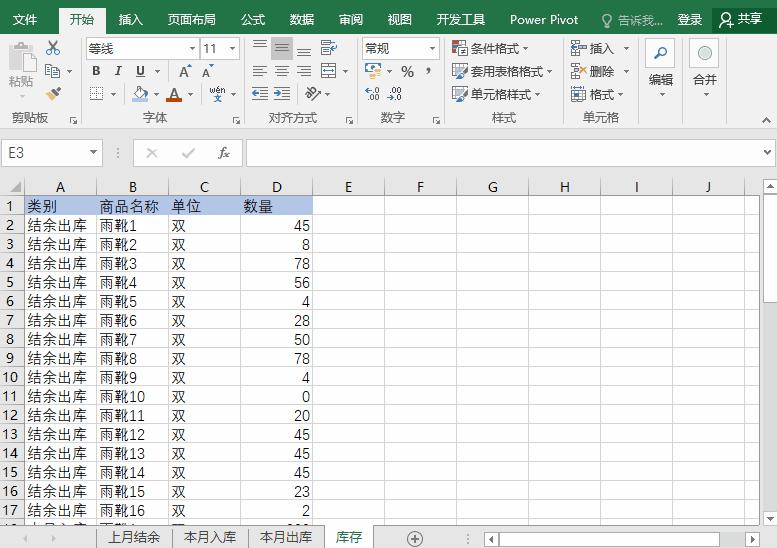
Task: Align text left
Action: coord(260,71)
